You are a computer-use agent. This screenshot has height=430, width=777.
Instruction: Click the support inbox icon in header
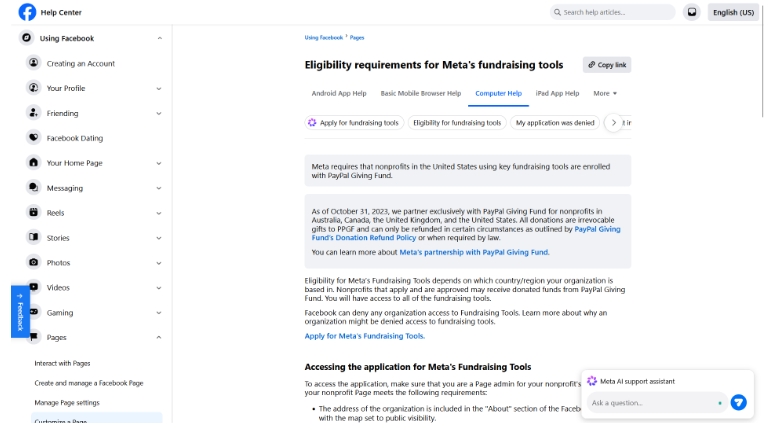[x=692, y=12]
